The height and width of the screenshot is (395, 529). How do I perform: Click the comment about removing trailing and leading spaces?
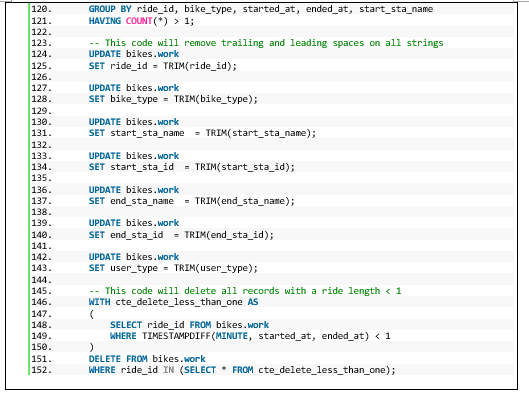click(266, 43)
